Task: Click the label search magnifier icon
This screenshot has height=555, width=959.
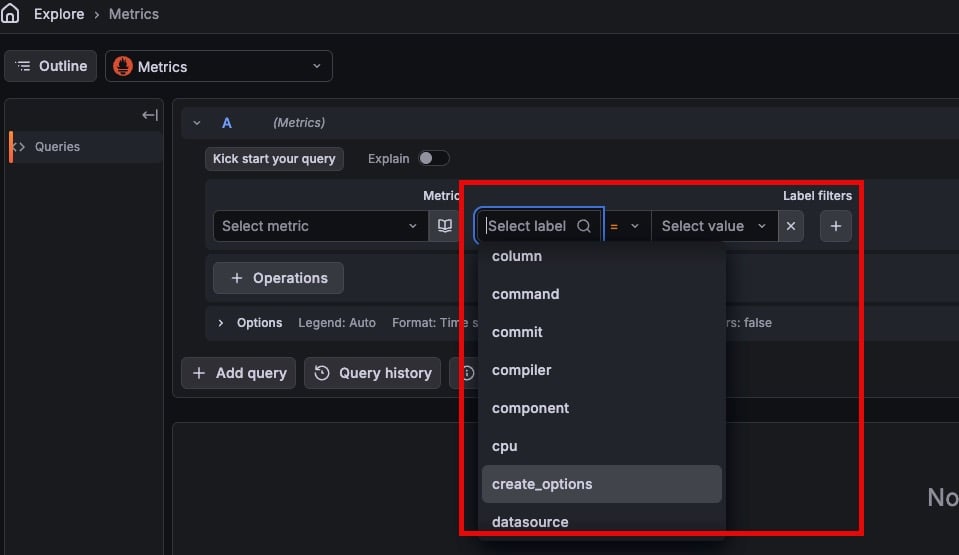Action: pos(584,226)
